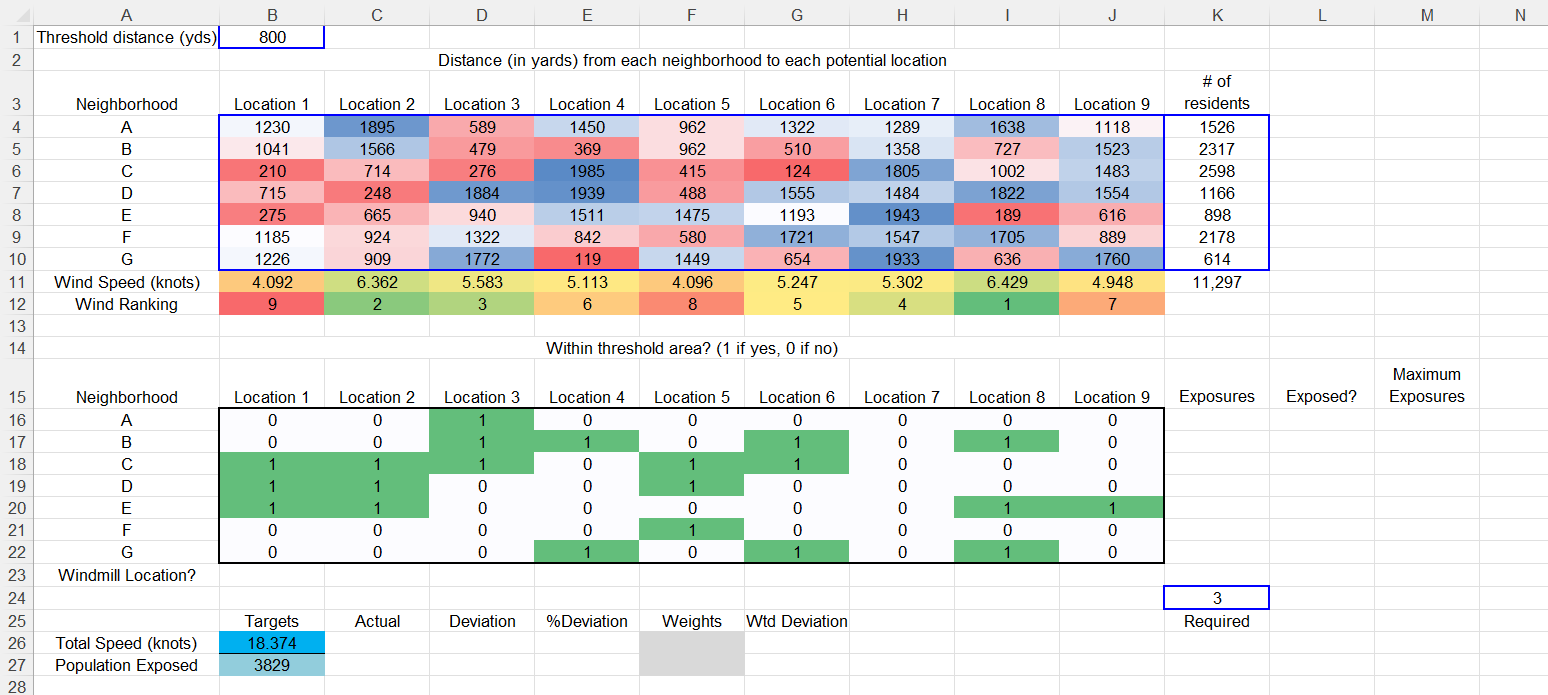Click the "# of residents" header cell
1548x695 pixels.
click(x=1217, y=93)
